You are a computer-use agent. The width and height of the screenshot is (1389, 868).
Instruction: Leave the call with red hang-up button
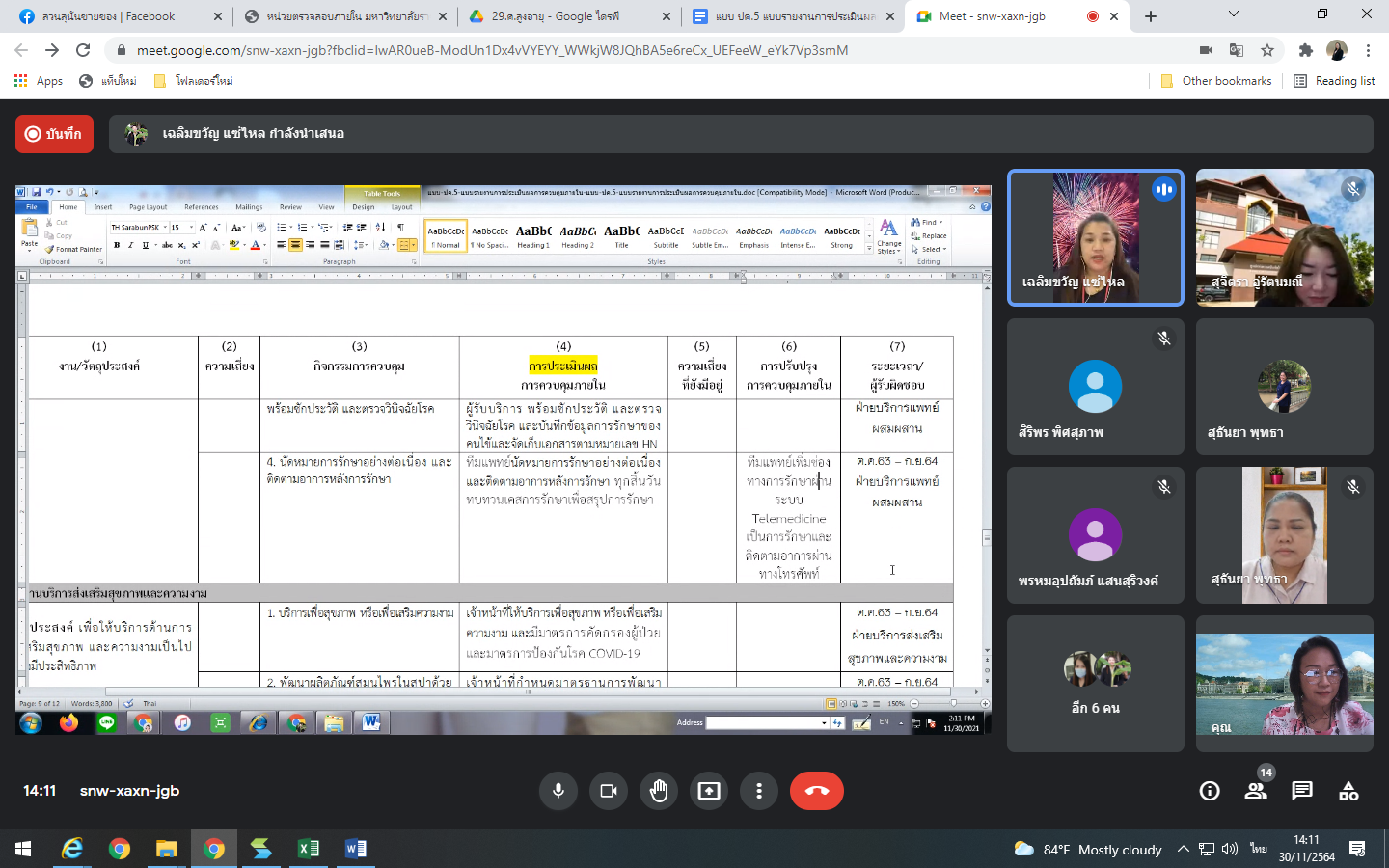[x=816, y=791]
